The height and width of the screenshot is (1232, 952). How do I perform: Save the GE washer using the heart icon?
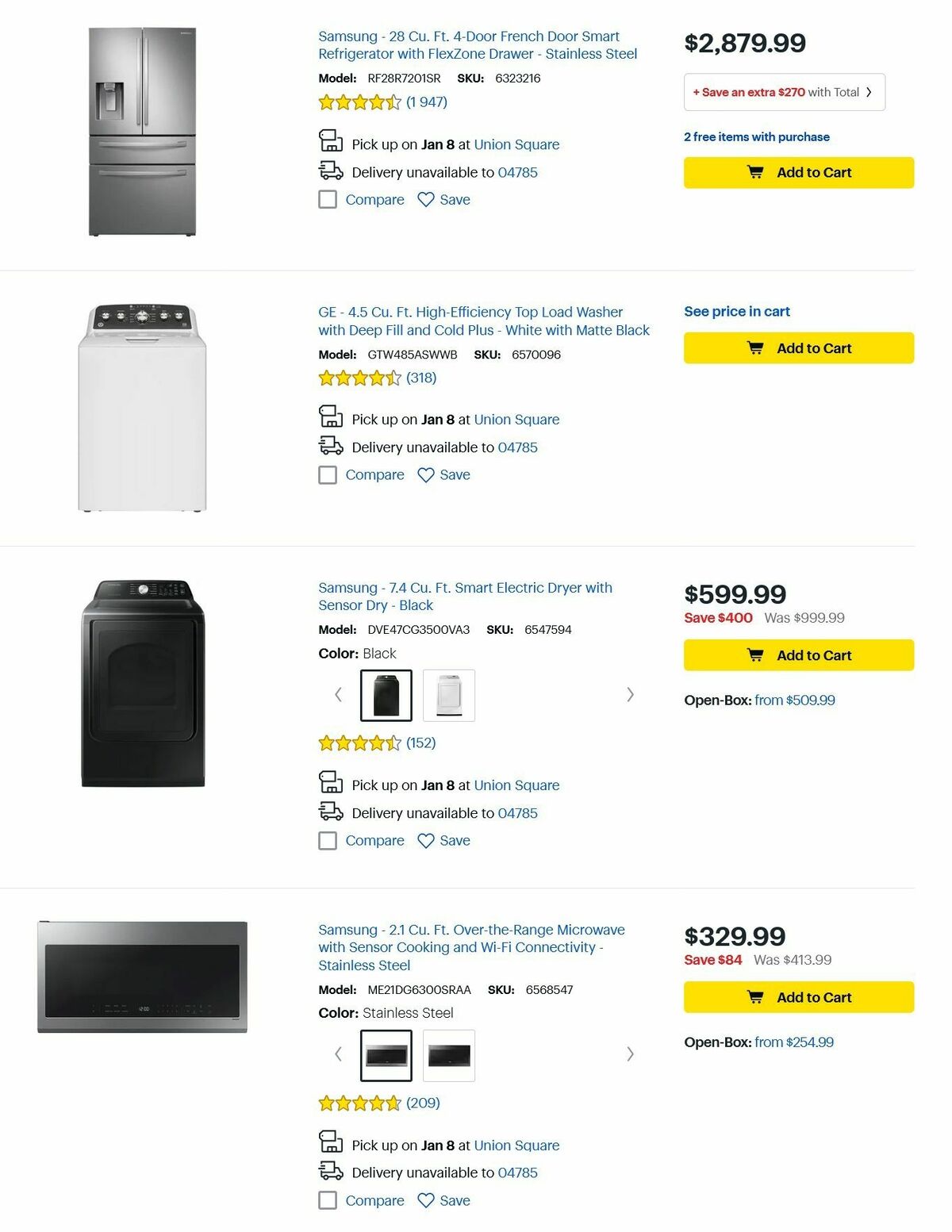(427, 474)
